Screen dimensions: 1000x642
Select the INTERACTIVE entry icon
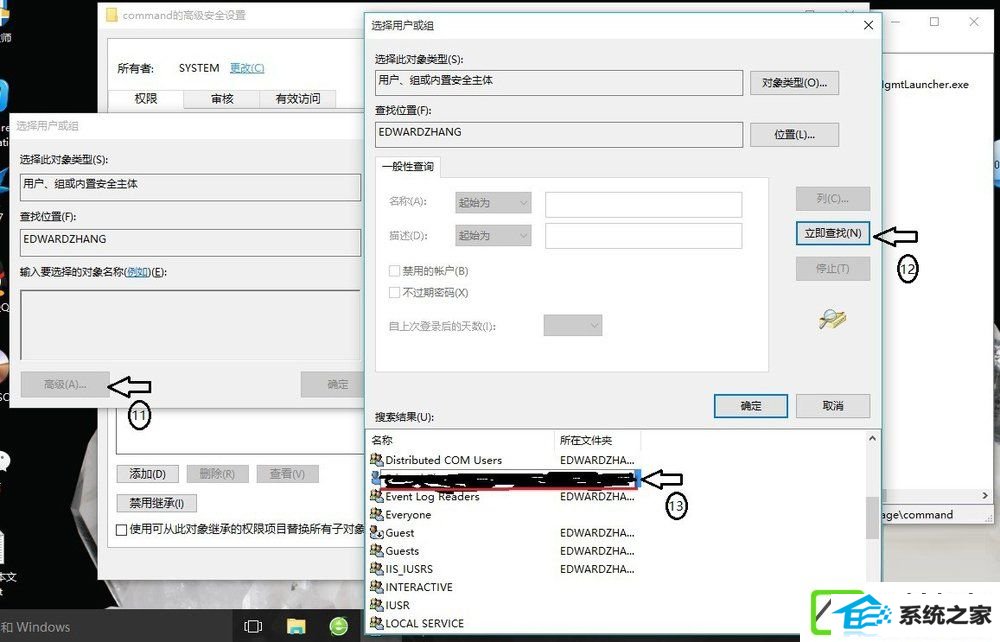376,587
